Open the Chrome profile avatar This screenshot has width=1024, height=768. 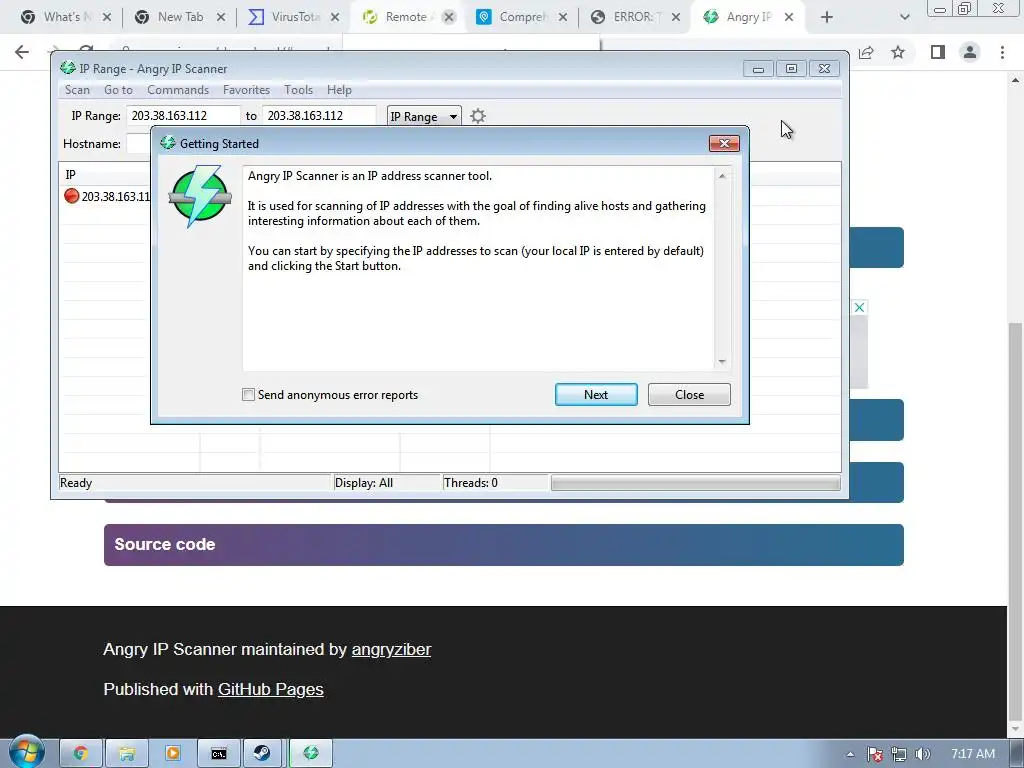[970, 52]
